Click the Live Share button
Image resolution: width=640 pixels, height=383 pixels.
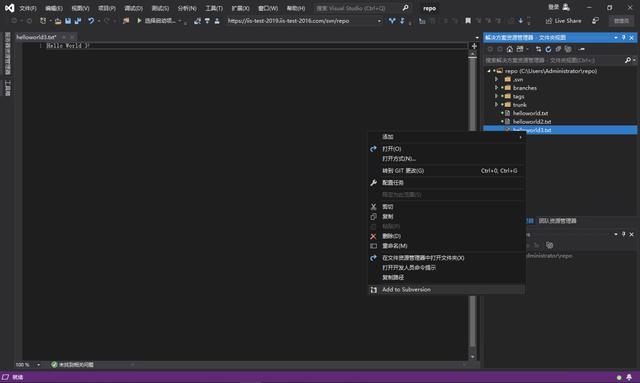point(563,21)
